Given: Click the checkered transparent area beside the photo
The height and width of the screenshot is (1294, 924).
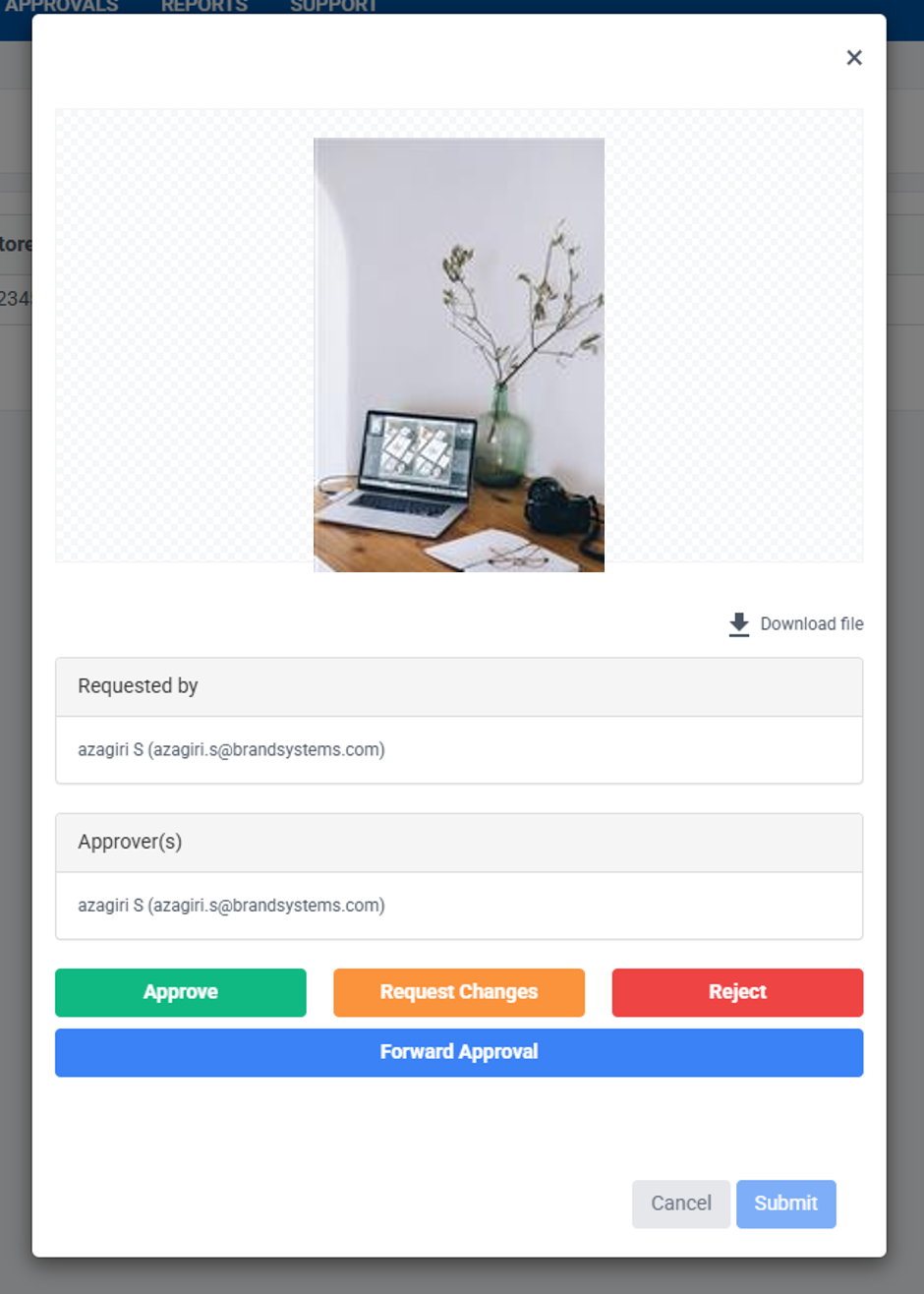Looking at the screenshot, I should click(184, 334).
